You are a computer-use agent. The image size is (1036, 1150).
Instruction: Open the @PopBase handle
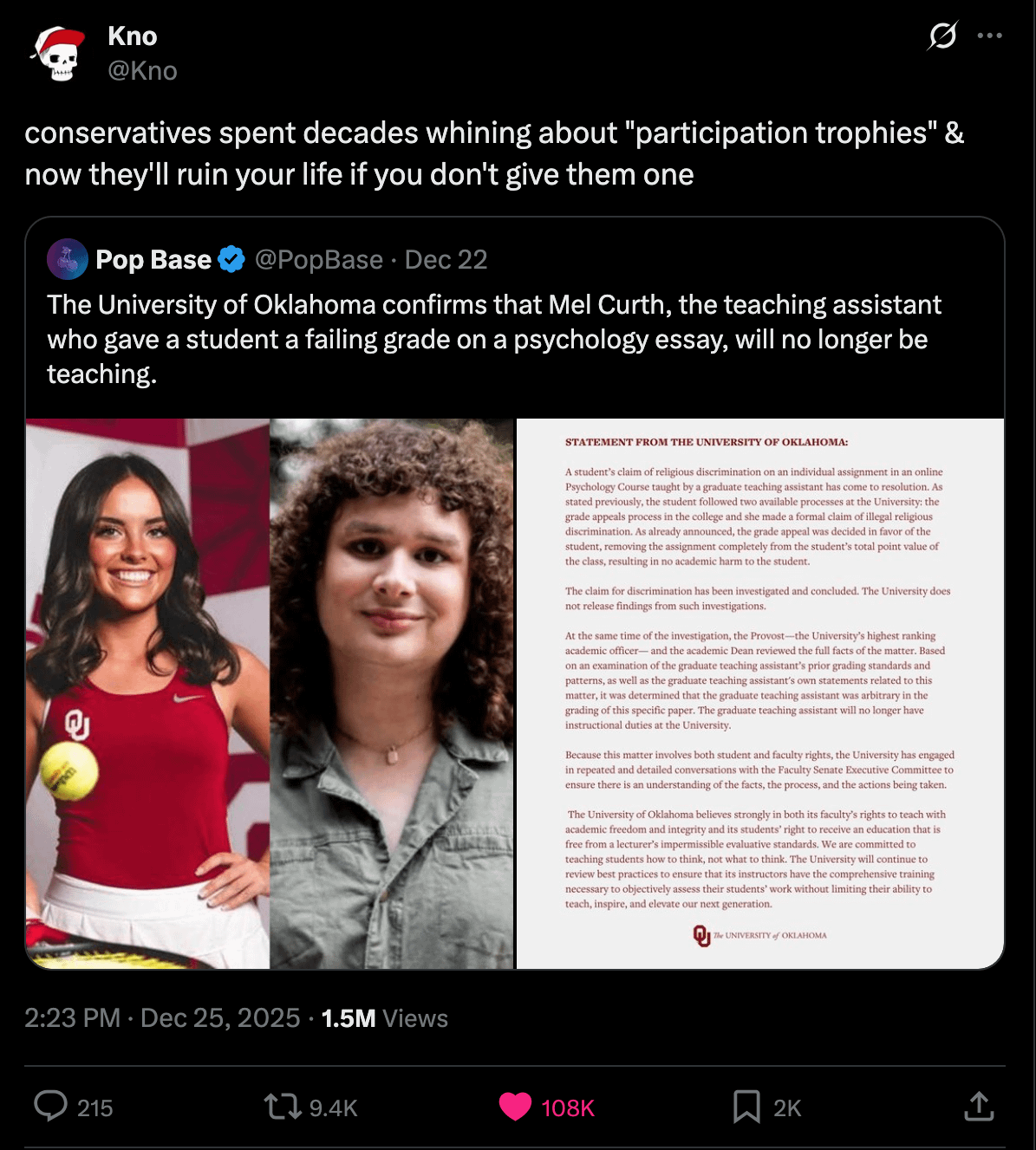(319, 259)
